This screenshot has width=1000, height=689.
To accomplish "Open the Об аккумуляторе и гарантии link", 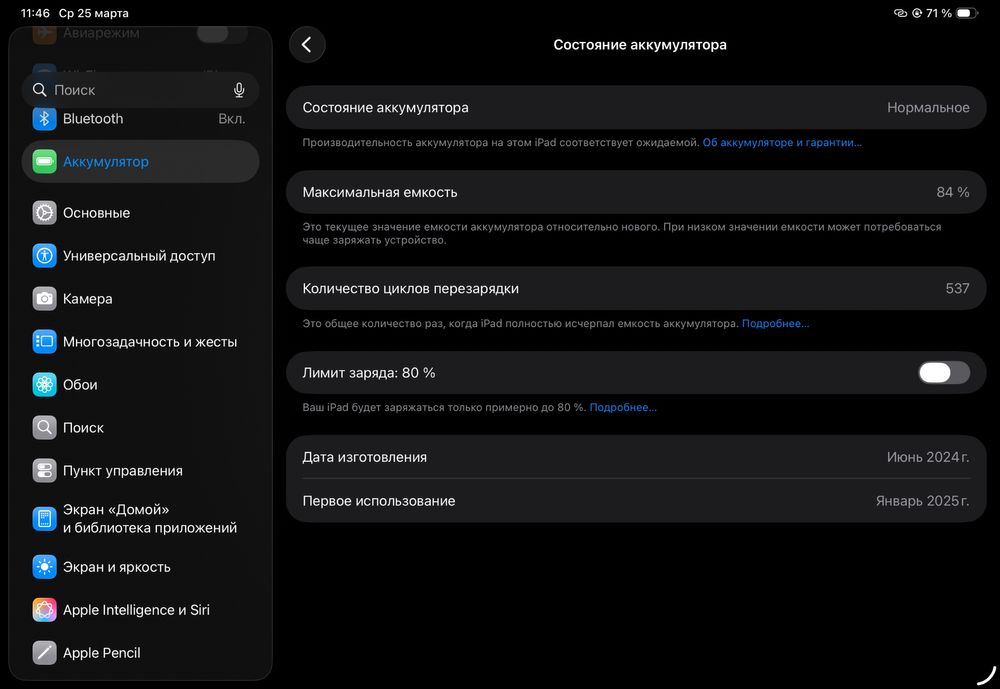I will [782, 143].
